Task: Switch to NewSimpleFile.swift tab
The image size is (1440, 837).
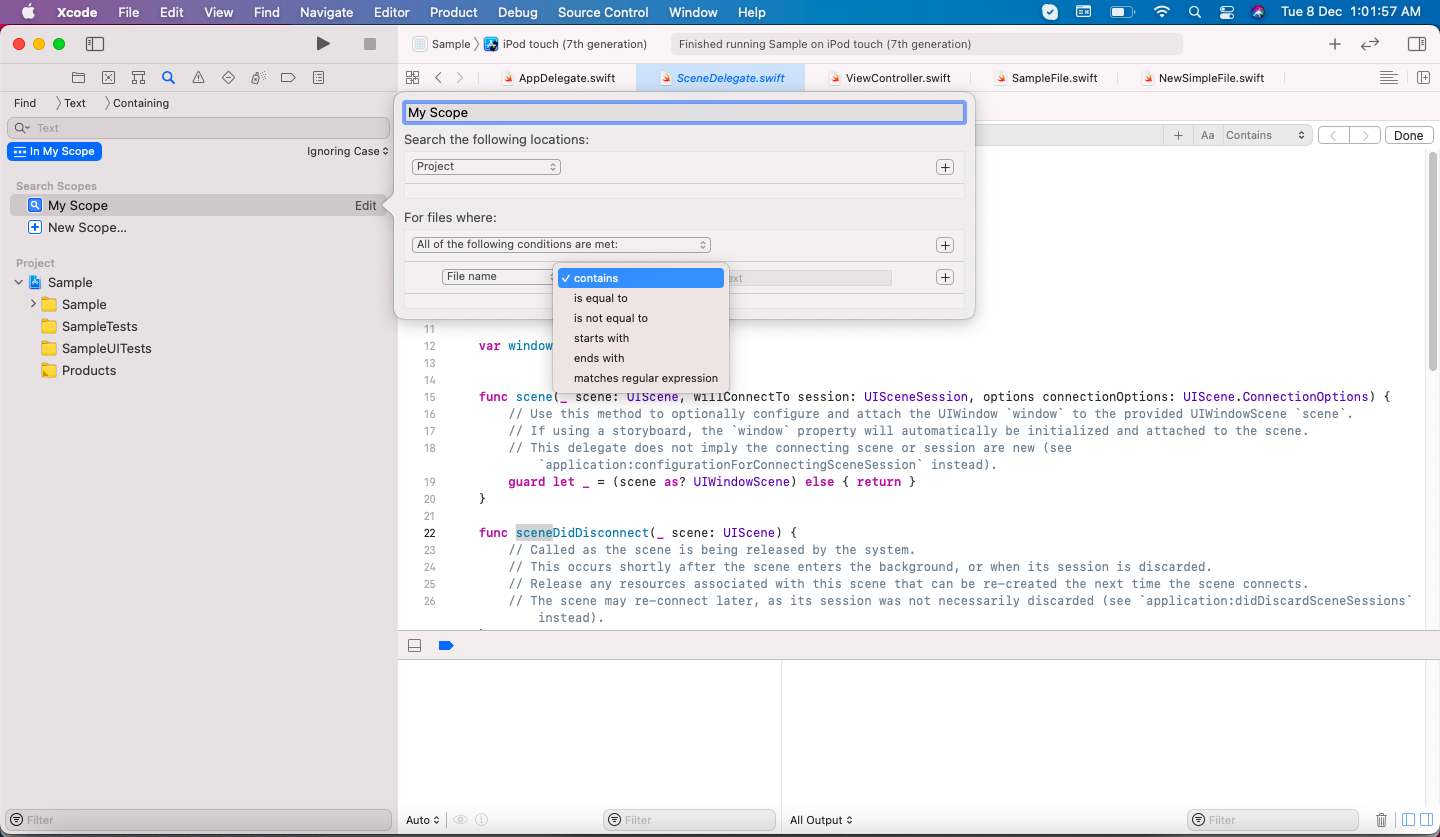Action: coord(1201,78)
